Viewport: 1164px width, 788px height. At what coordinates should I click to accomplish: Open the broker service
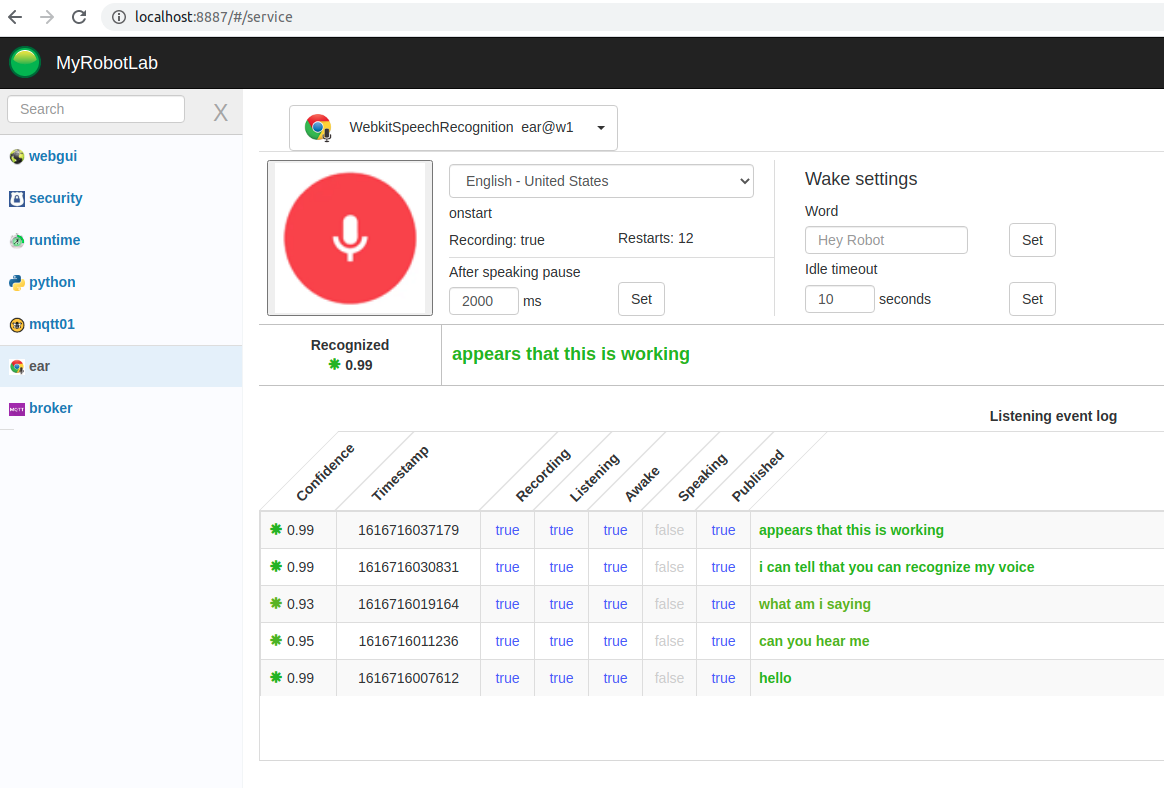[x=50, y=408]
